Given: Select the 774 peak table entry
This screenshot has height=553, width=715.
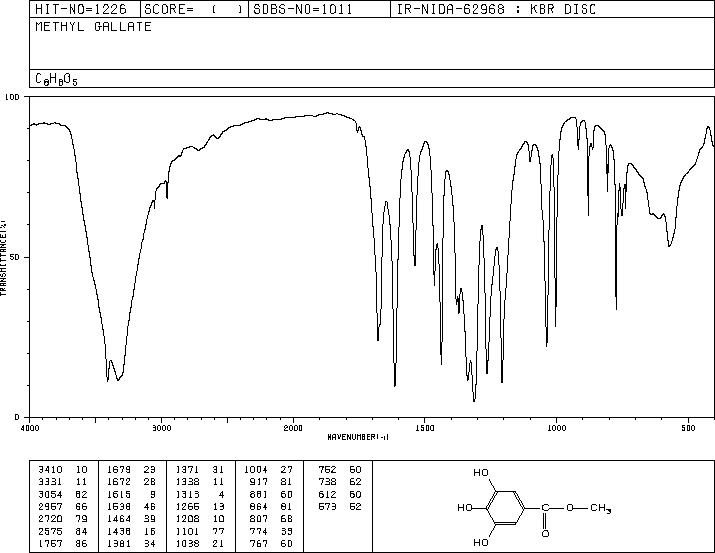Looking at the screenshot, I should [x=259, y=532].
